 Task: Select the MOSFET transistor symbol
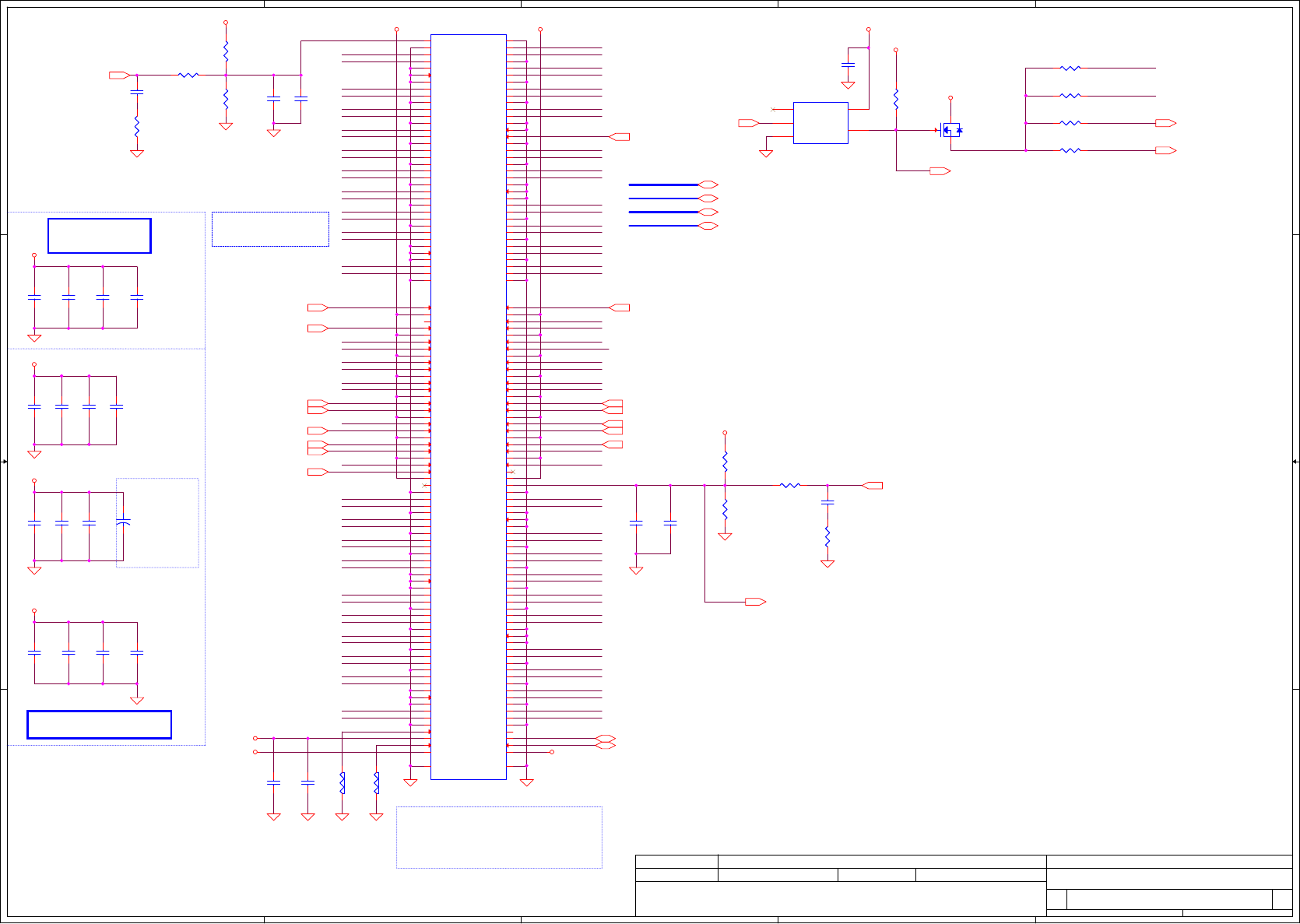(950, 130)
